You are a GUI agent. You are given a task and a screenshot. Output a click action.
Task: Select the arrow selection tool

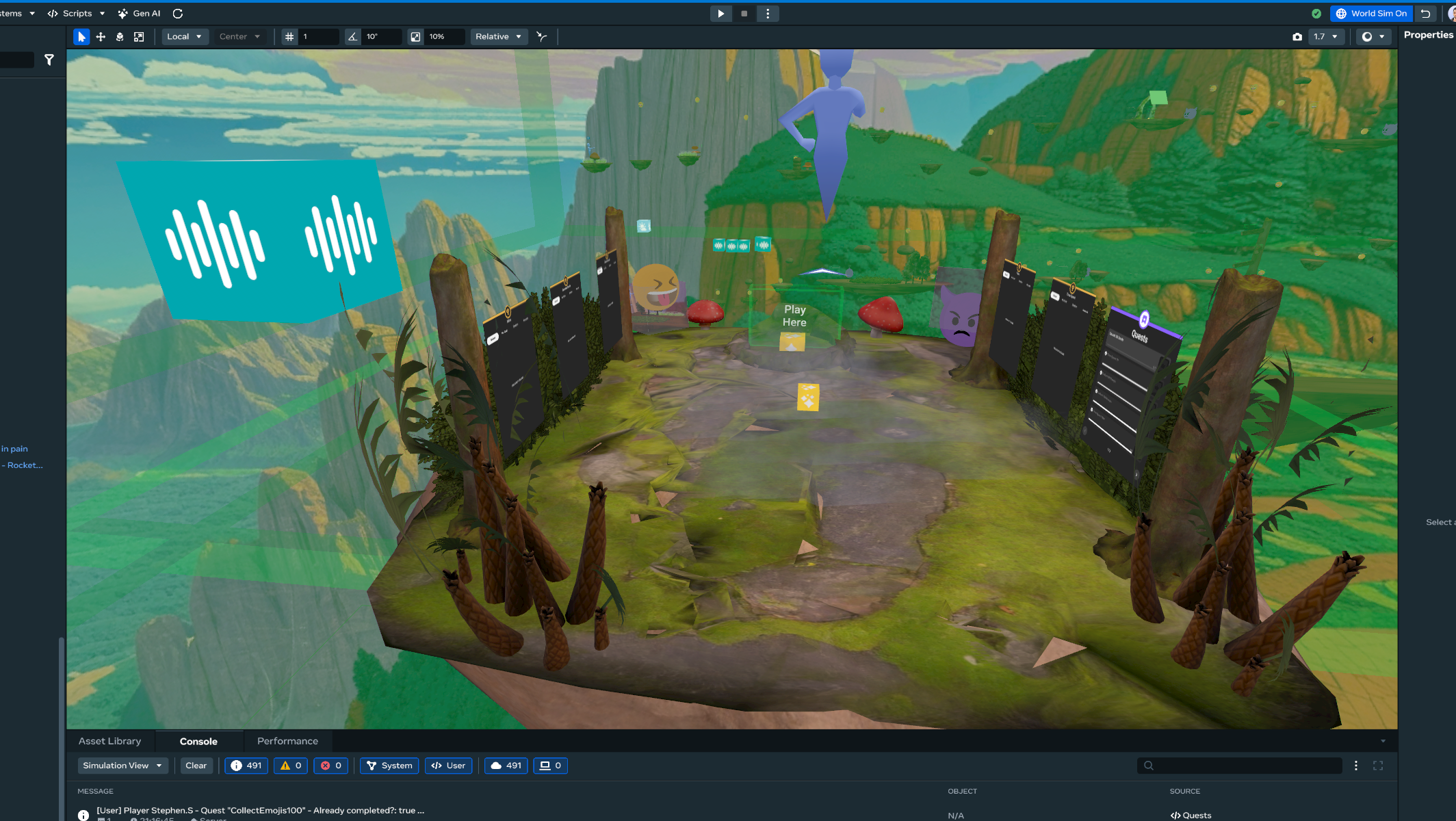(81, 37)
